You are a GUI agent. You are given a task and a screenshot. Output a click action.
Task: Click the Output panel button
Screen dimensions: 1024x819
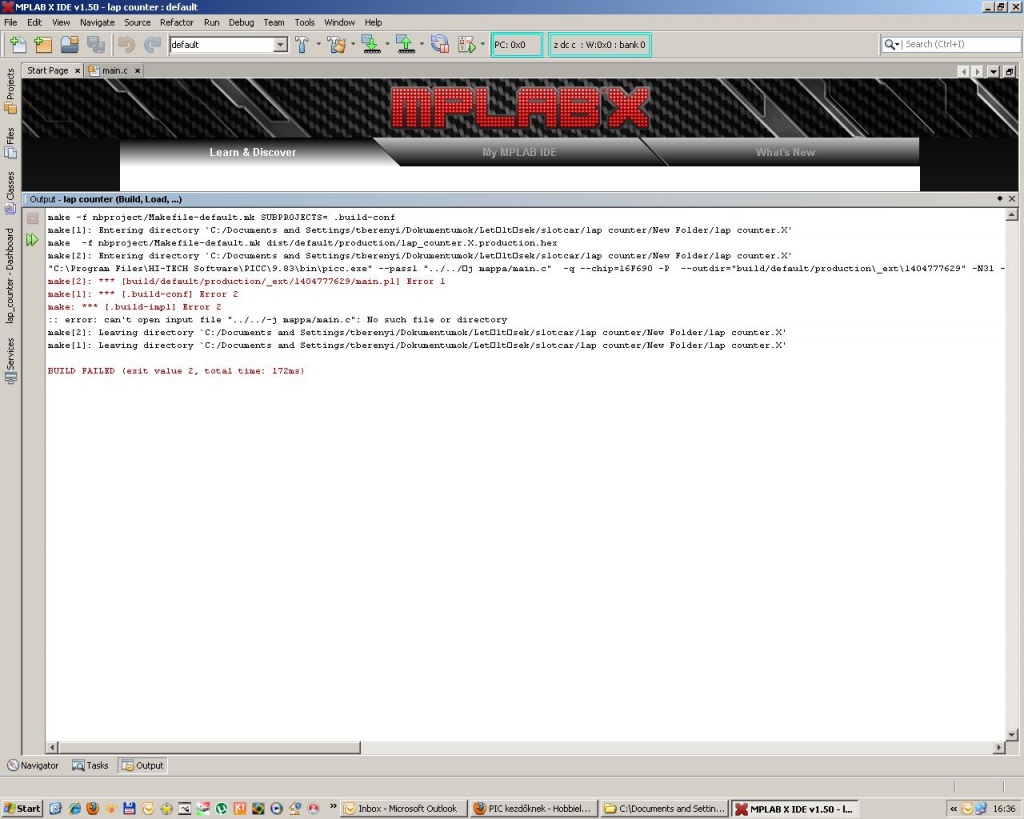pyautogui.click(x=143, y=765)
